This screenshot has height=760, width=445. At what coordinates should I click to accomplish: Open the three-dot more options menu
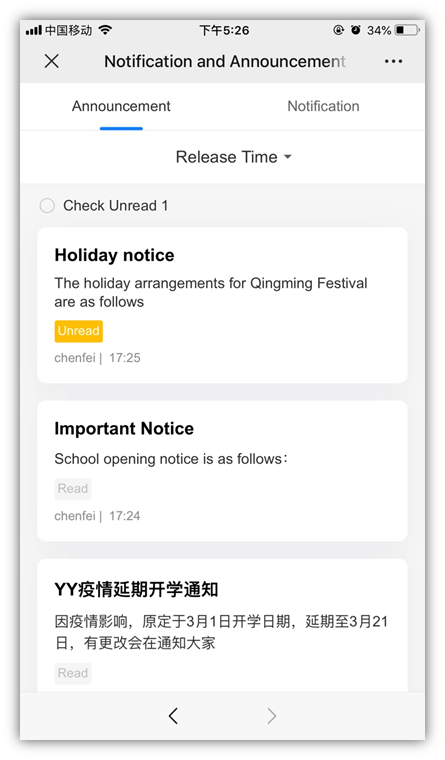pos(393,62)
